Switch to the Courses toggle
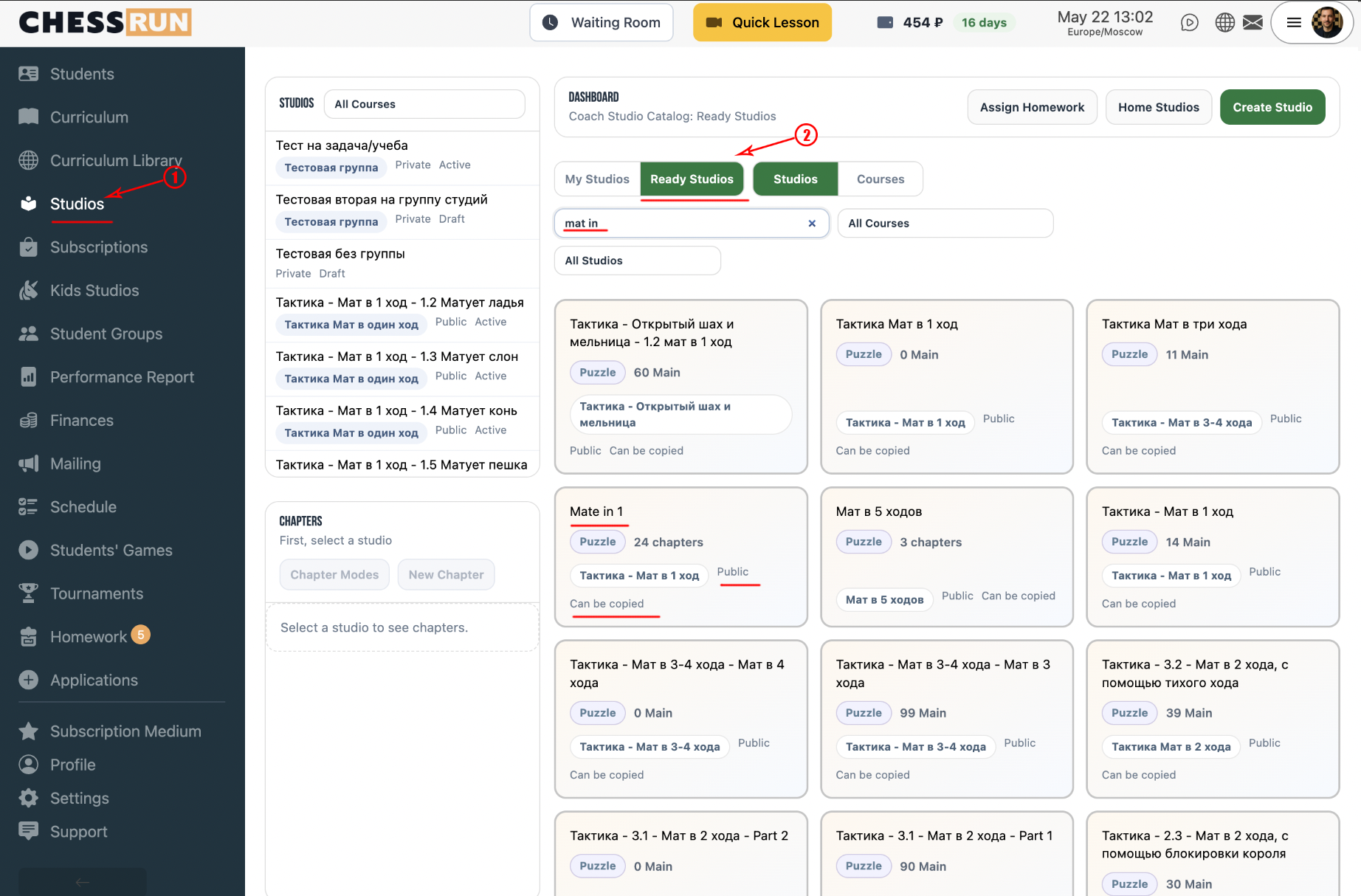This screenshot has width=1361, height=896. 880,179
